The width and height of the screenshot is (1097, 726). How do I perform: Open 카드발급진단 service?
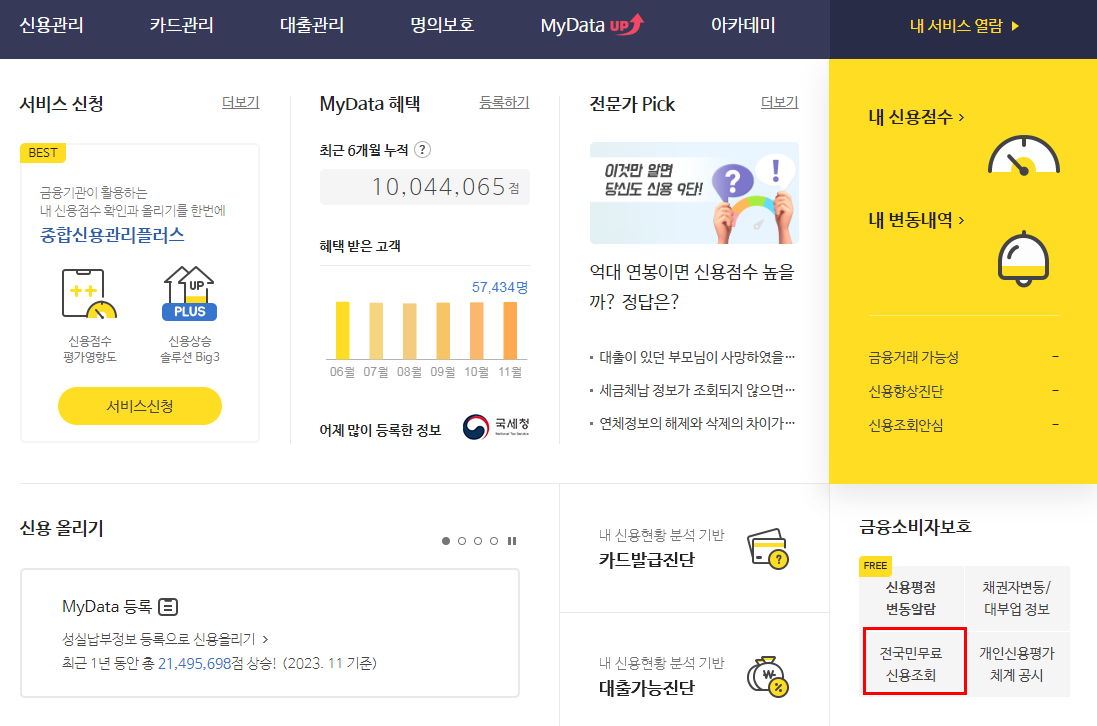tap(646, 560)
